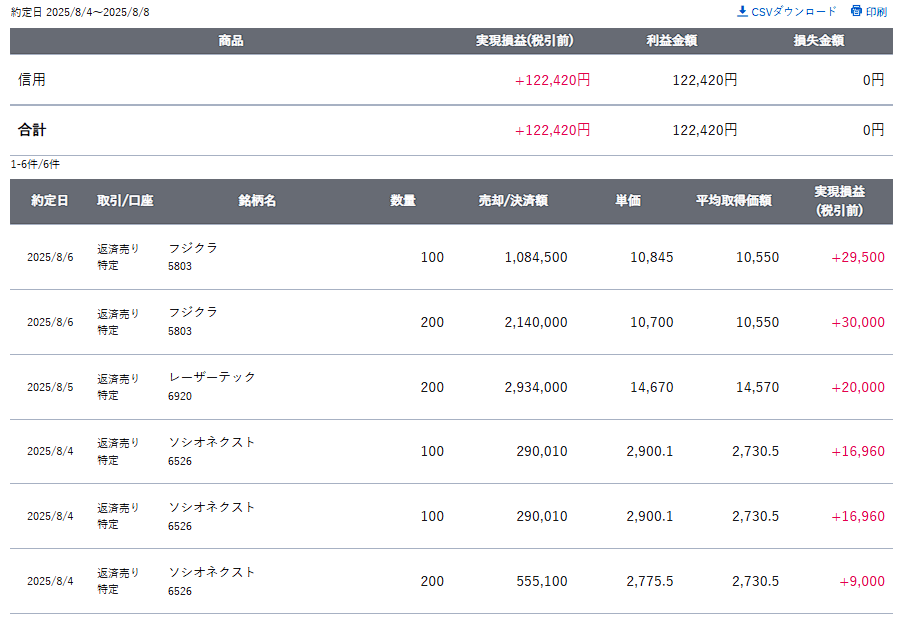This screenshot has height=623, width=902.
Task: Click the 損失金額 header in summary table
Action: pos(818,41)
